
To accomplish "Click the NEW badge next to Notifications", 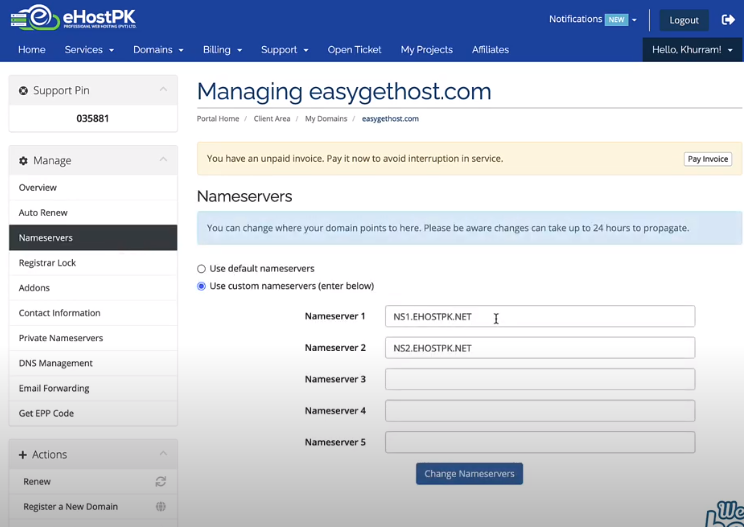I will 616,19.
